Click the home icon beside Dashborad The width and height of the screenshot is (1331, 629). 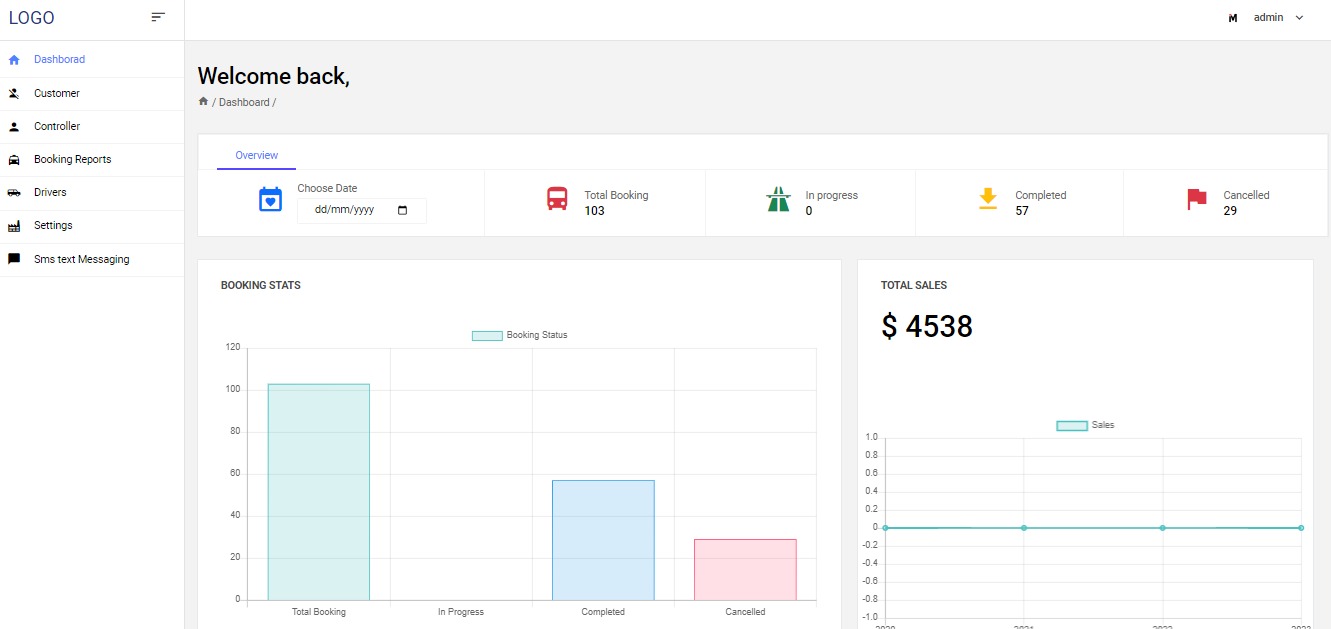pos(14,60)
